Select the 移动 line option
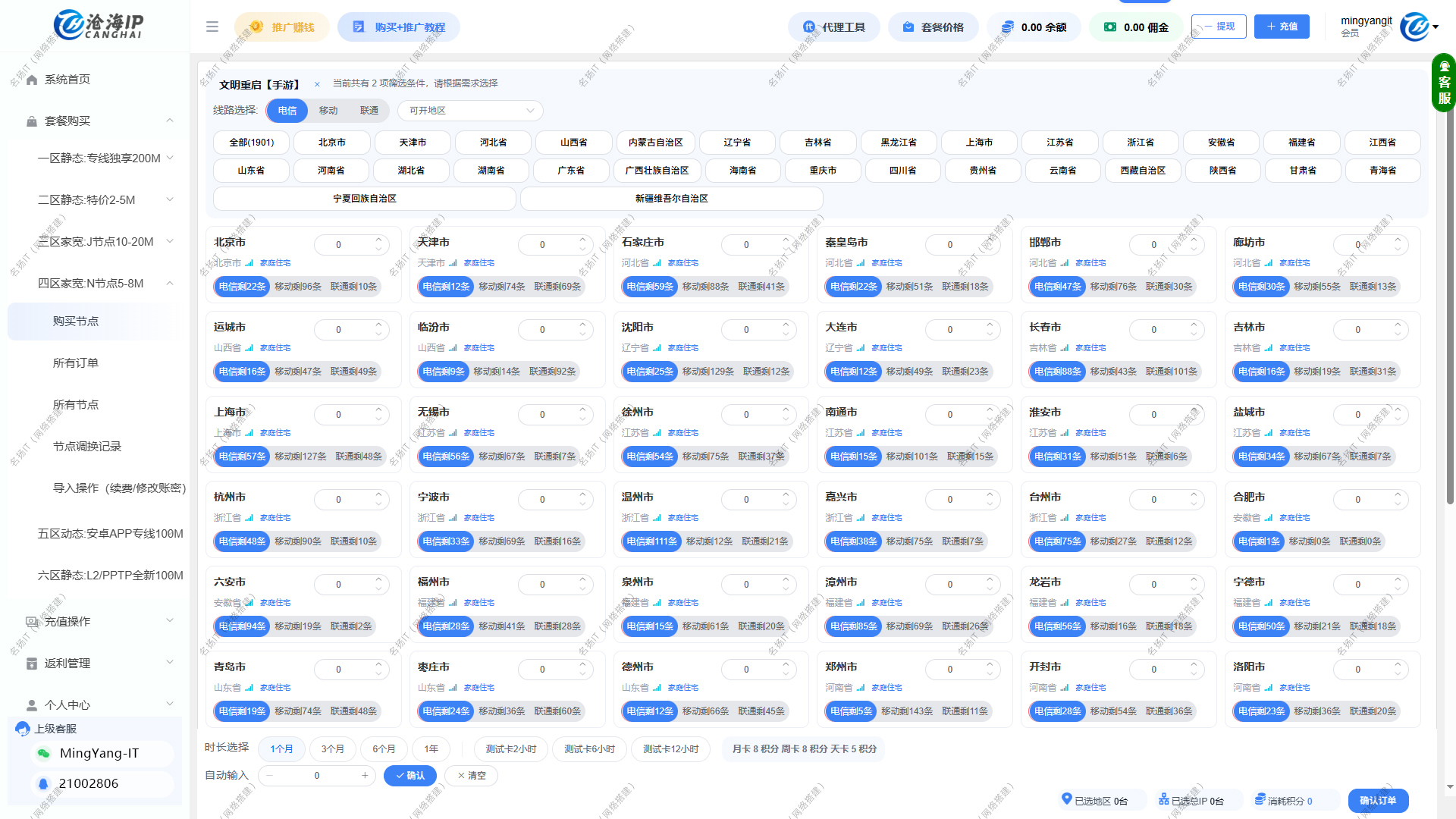1456x819 pixels. coord(328,111)
